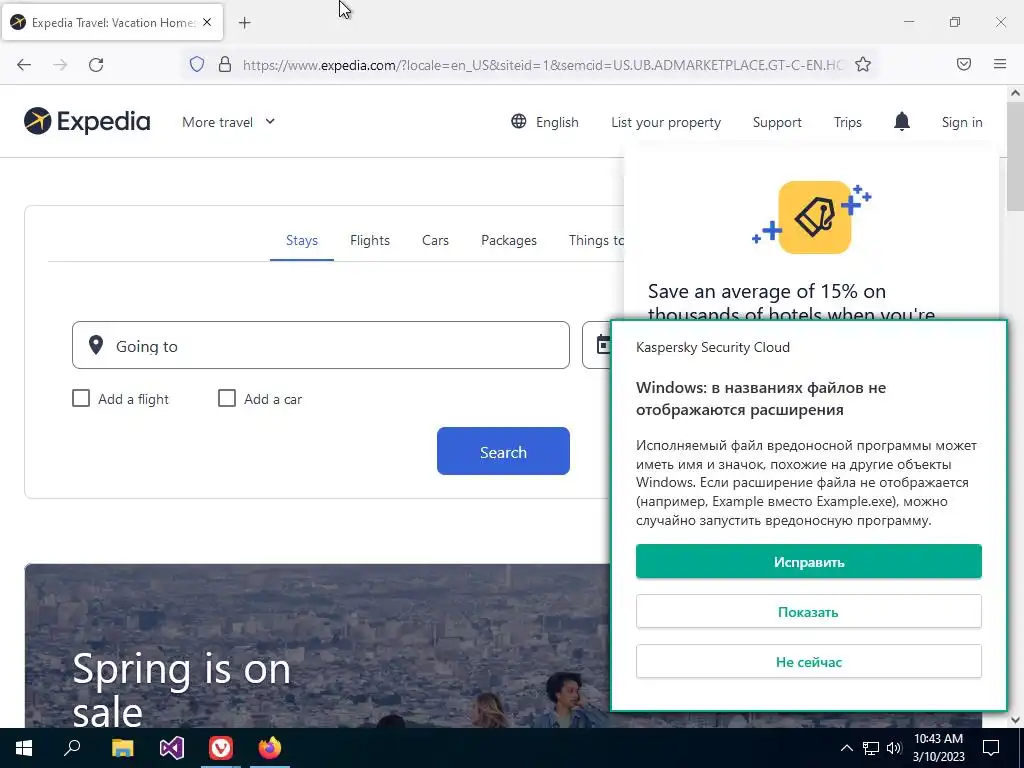Open the Things to do tab
This screenshot has height=768, width=1024.
point(596,240)
